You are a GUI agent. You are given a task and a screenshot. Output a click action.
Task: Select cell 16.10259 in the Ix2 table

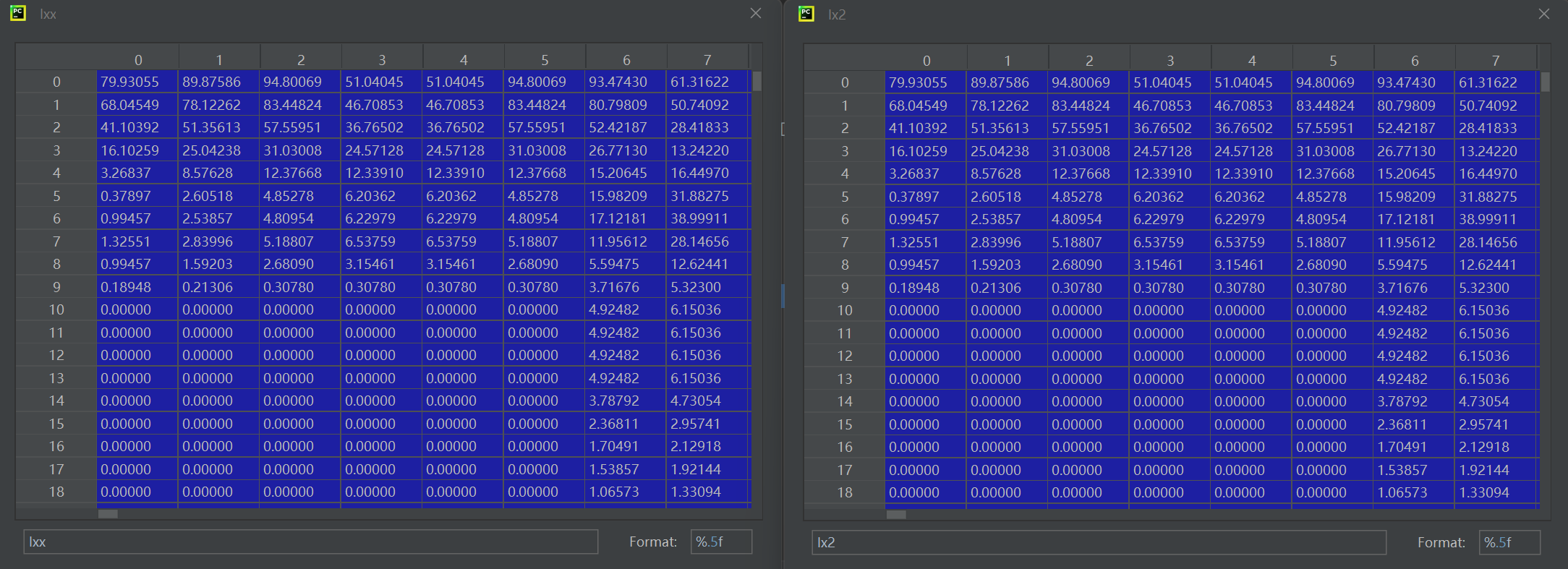click(x=926, y=151)
